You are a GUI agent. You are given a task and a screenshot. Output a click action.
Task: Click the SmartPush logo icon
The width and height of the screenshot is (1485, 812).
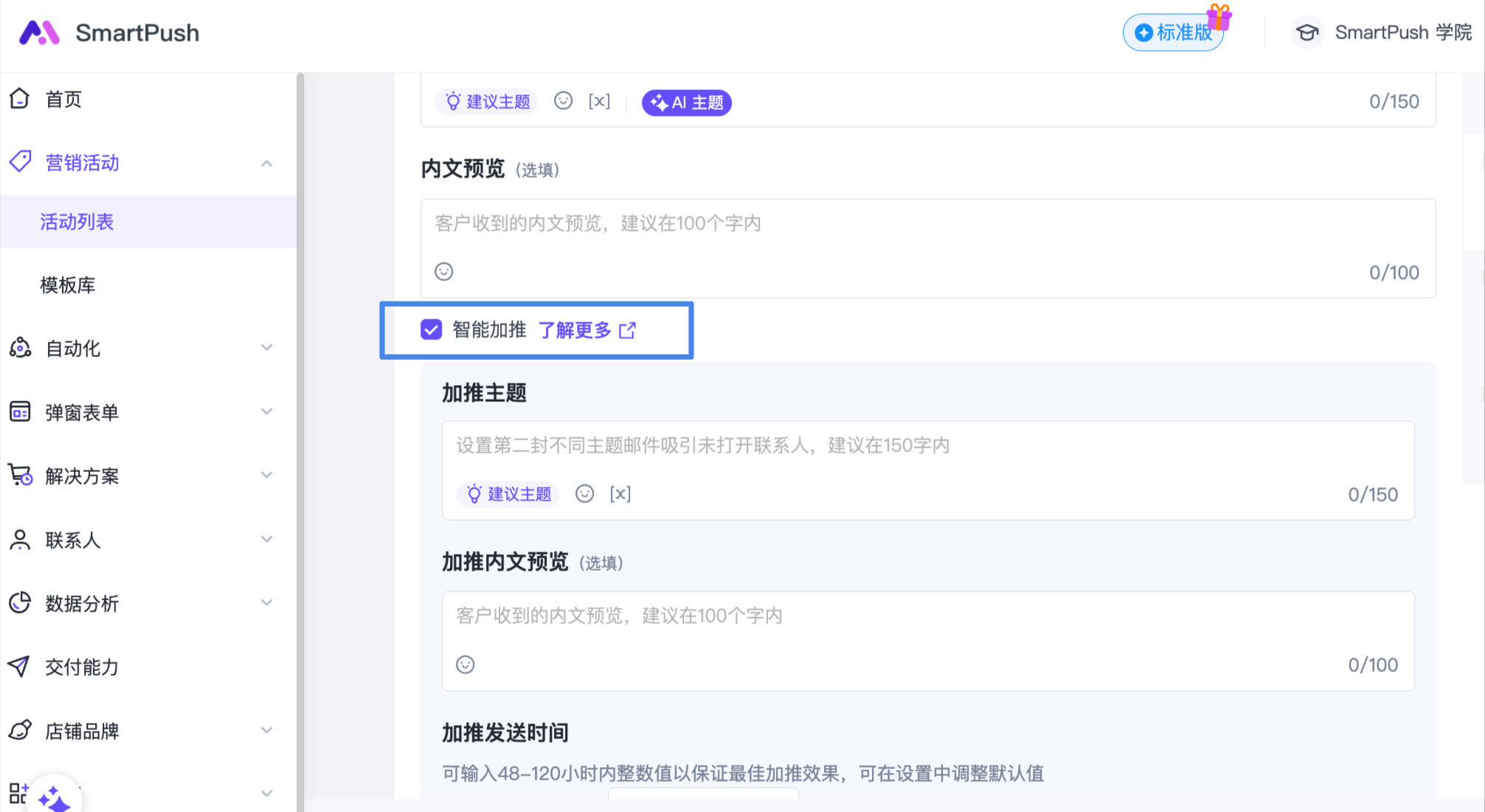[x=38, y=32]
